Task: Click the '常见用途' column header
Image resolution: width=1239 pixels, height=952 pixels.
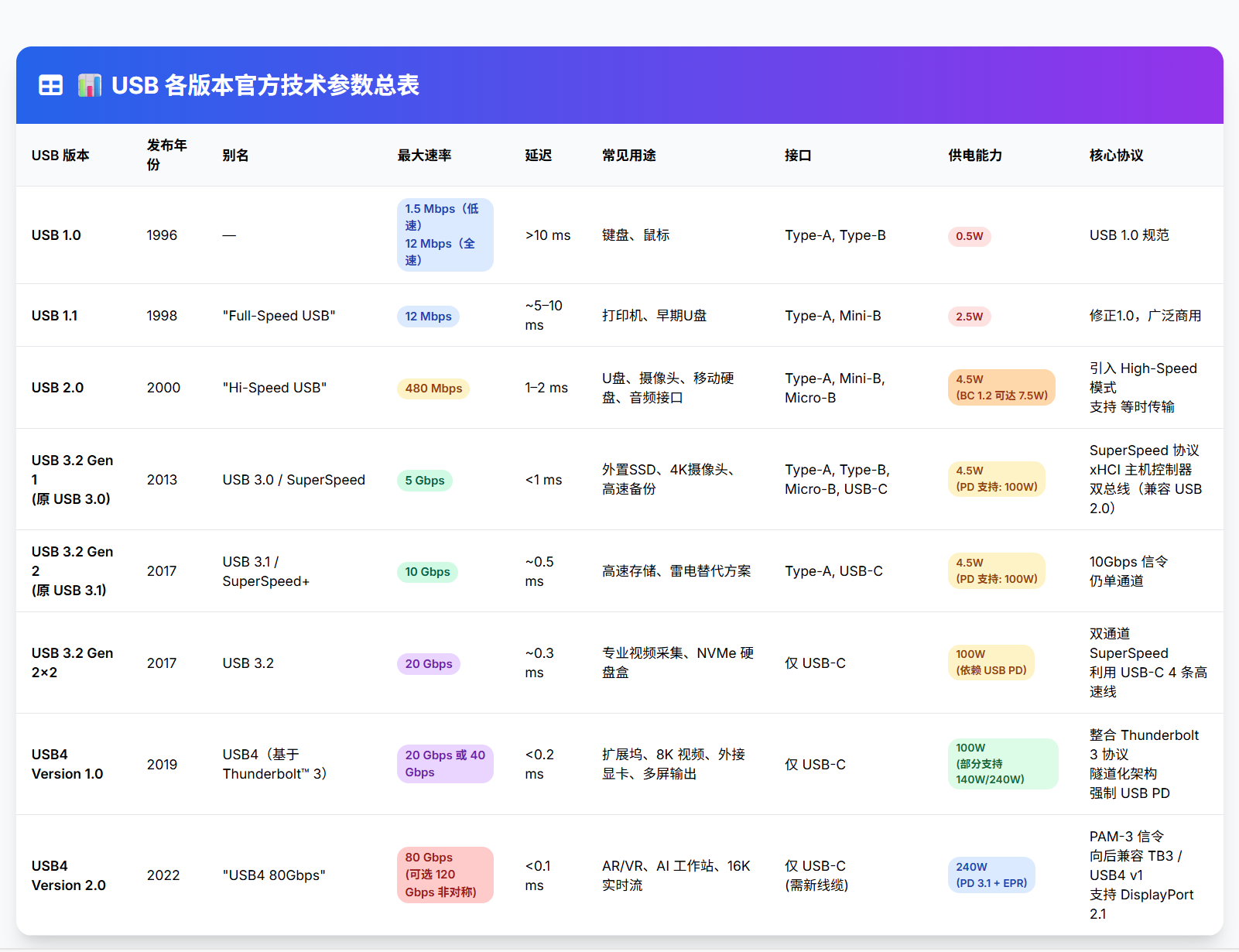Action: click(629, 156)
